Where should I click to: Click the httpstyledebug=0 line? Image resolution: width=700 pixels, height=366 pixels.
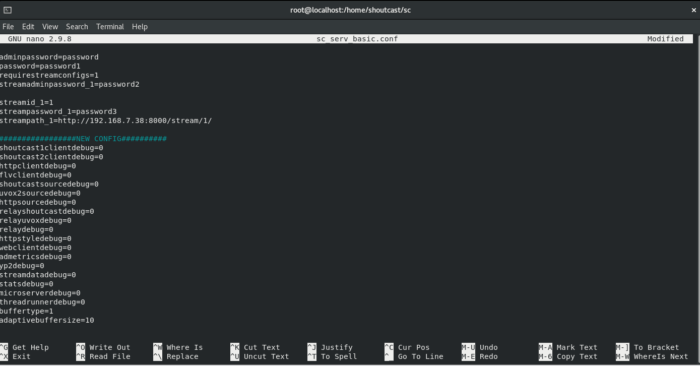36,239
